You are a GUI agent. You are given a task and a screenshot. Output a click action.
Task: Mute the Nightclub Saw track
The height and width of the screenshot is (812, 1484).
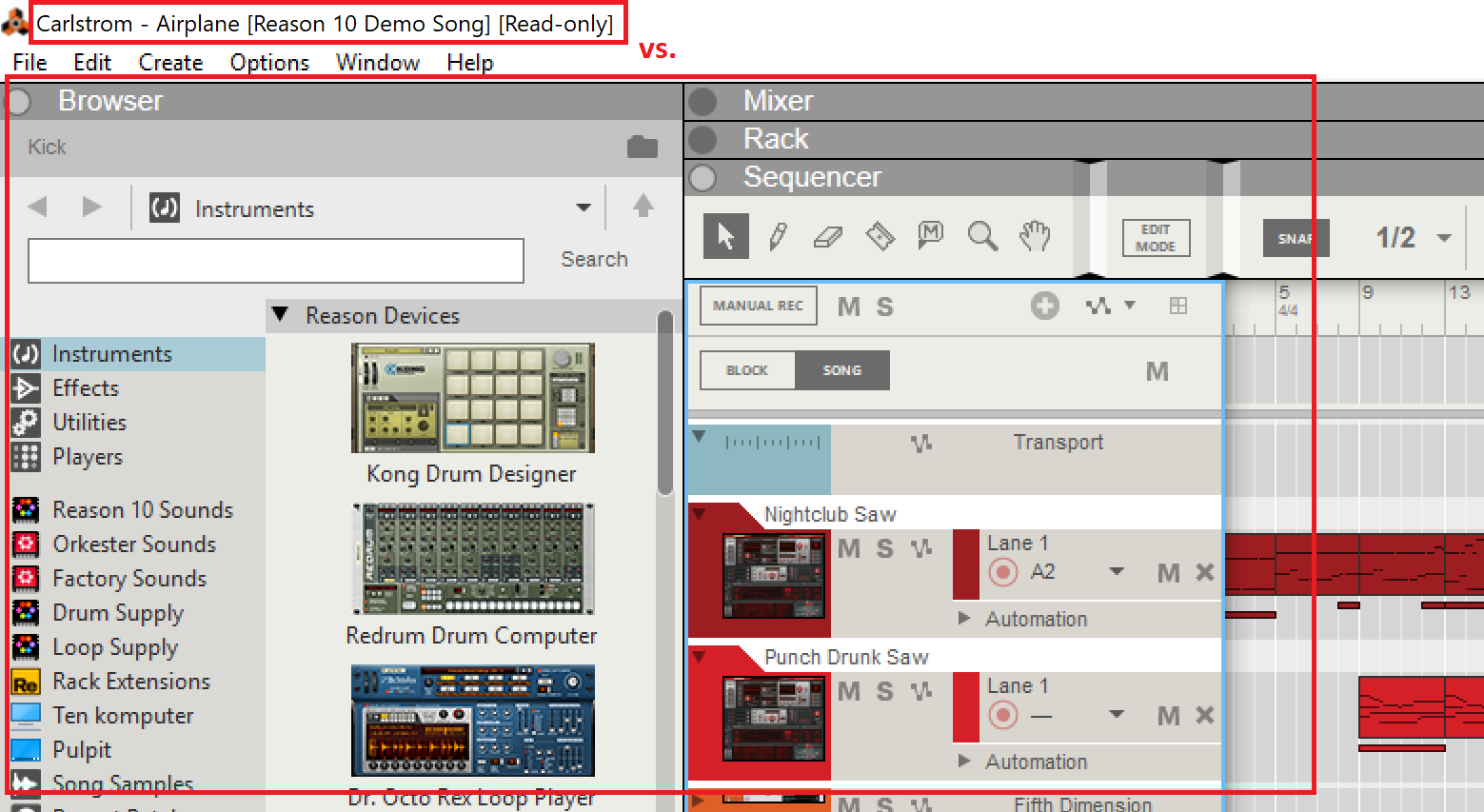tap(849, 549)
